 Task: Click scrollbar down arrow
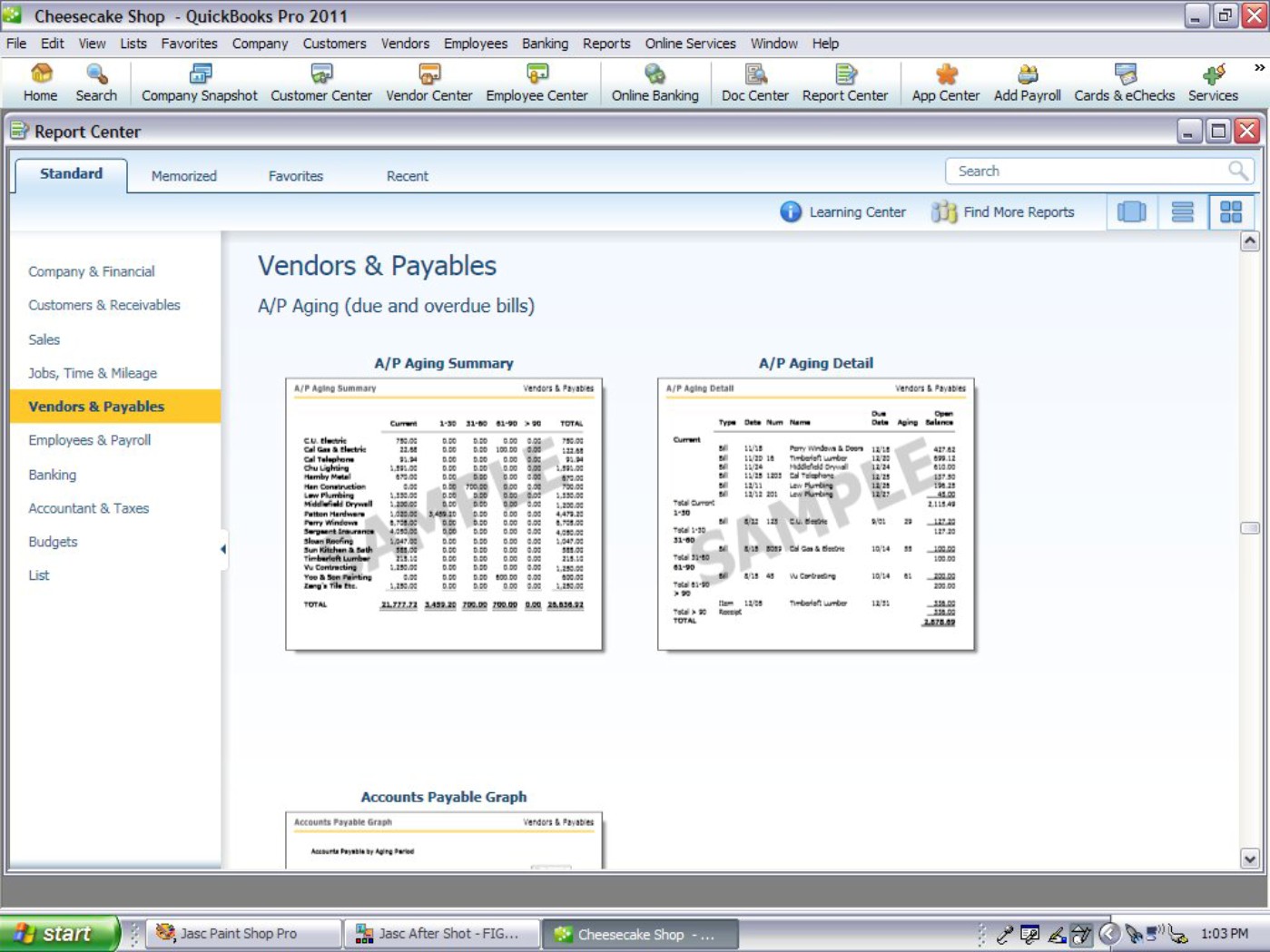1250,859
